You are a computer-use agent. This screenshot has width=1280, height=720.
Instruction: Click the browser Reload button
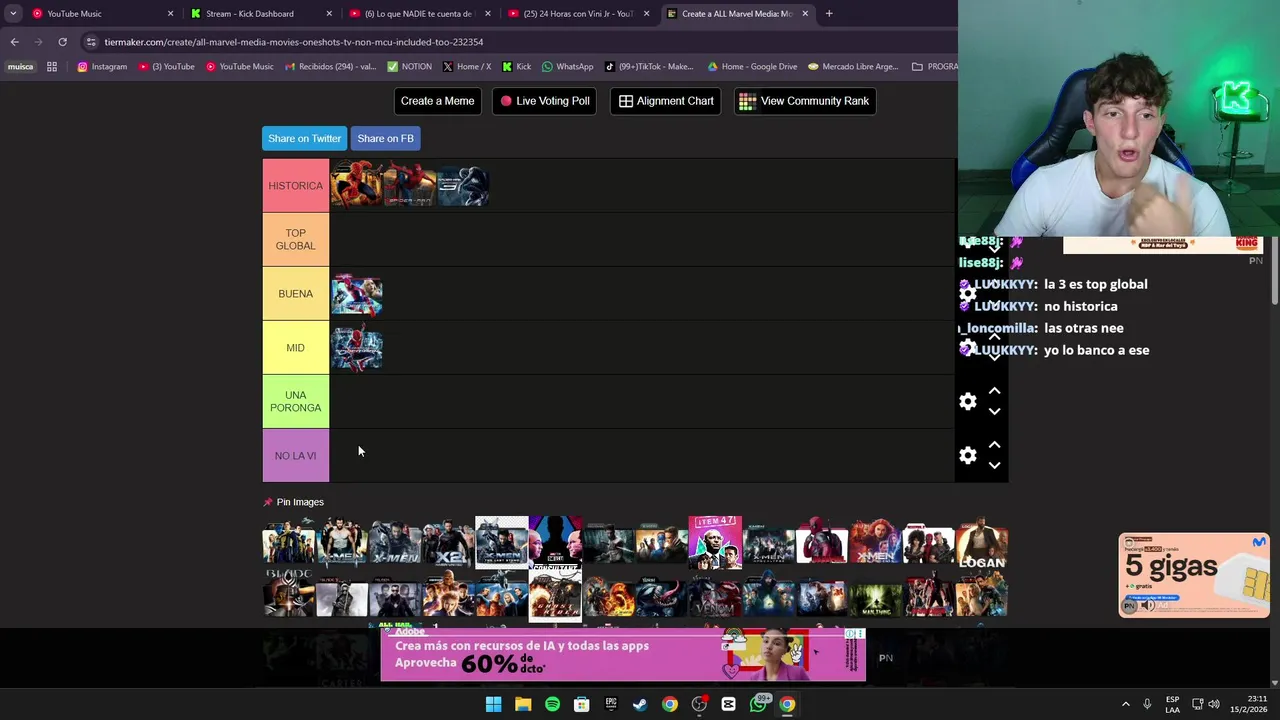[x=62, y=42]
